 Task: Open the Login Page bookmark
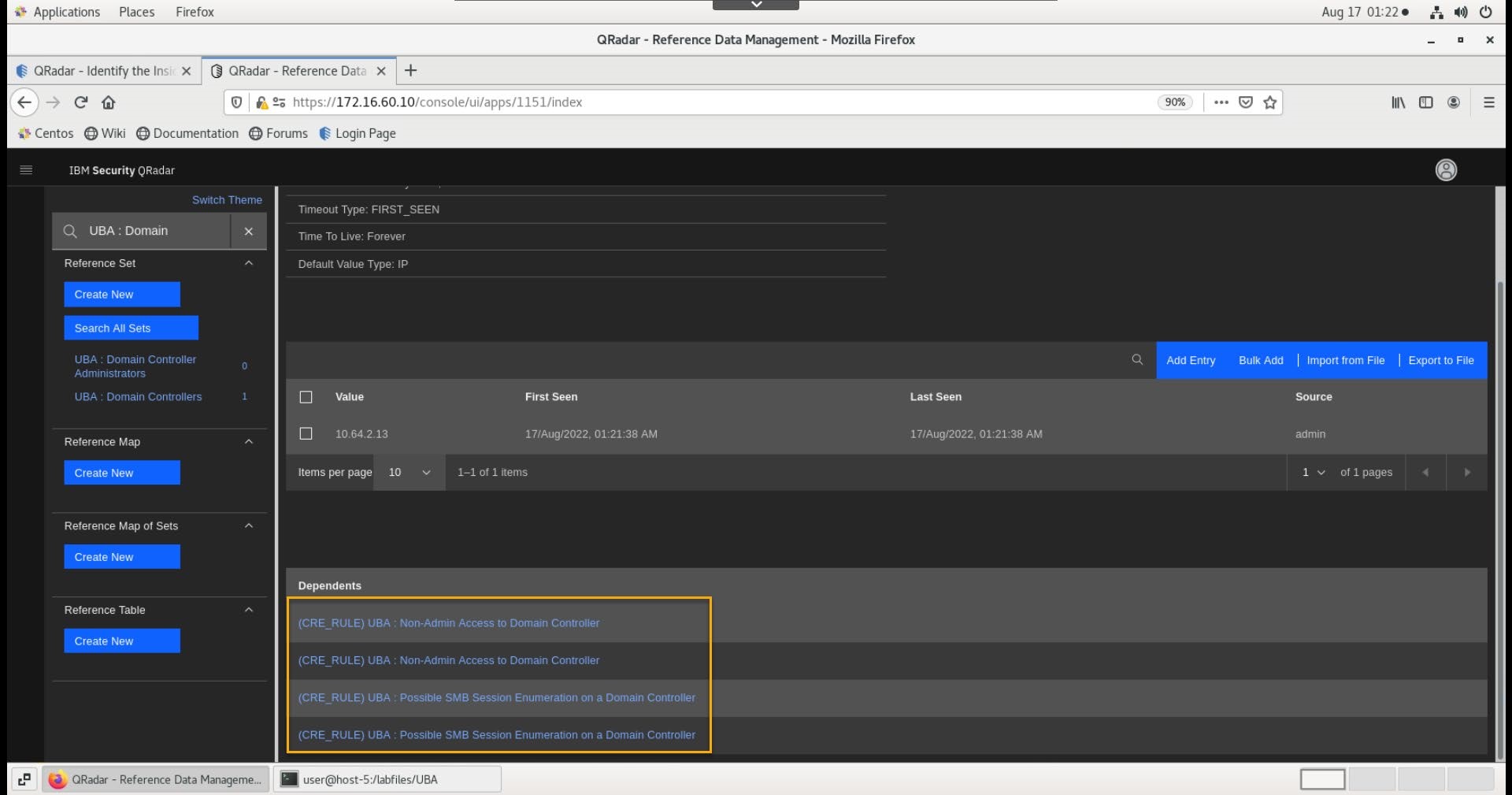click(x=358, y=133)
